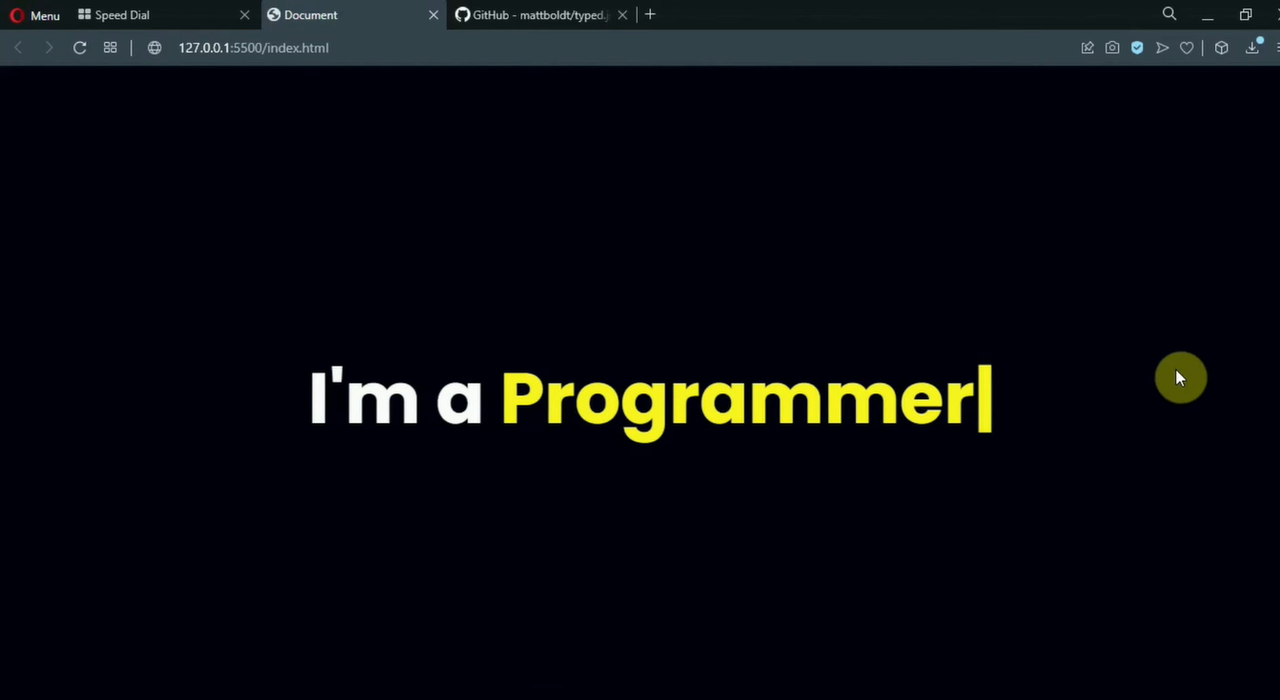The width and height of the screenshot is (1280, 700).
Task: Close the Document tab
Action: 433,15
